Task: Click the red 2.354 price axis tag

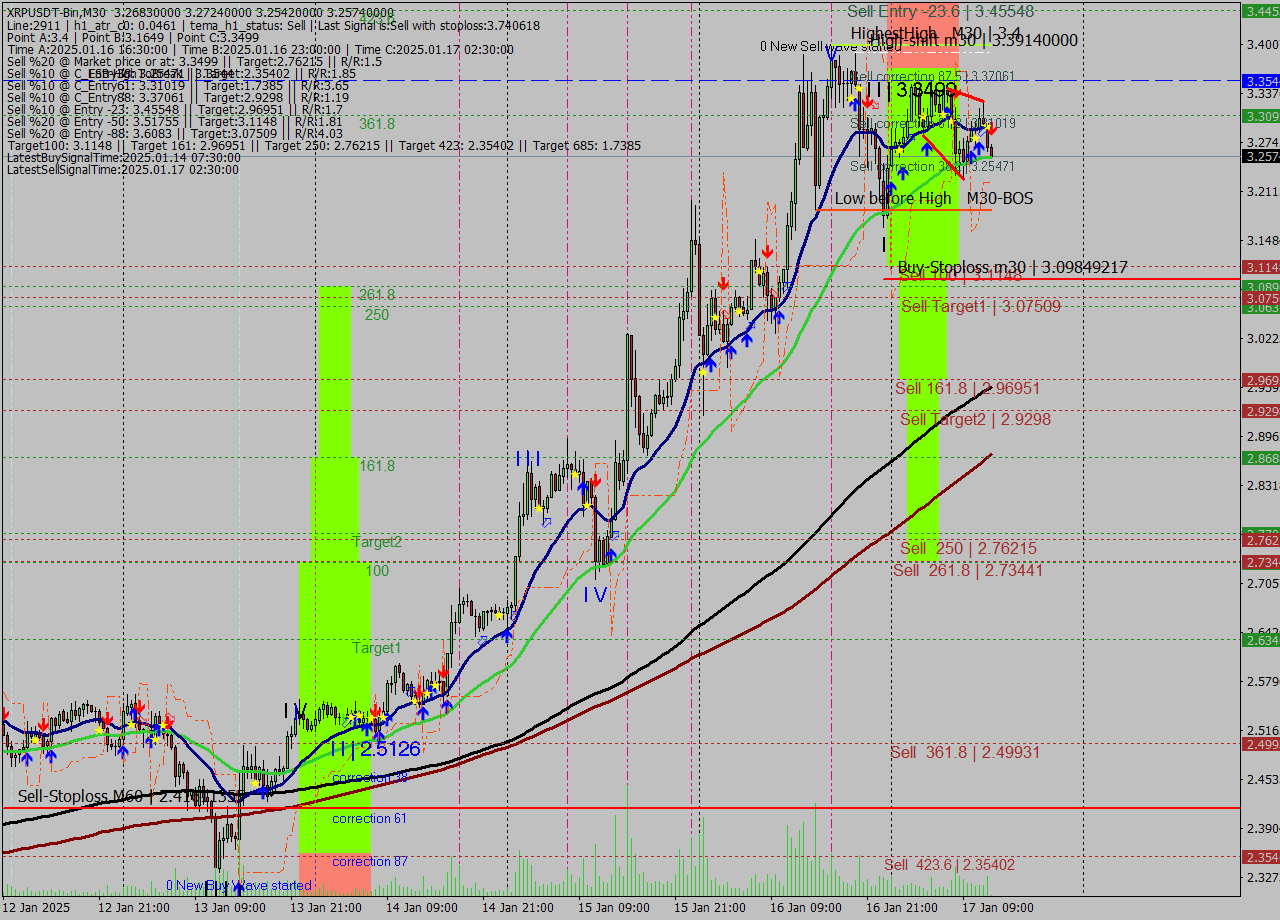Action: coord(1260,857)
